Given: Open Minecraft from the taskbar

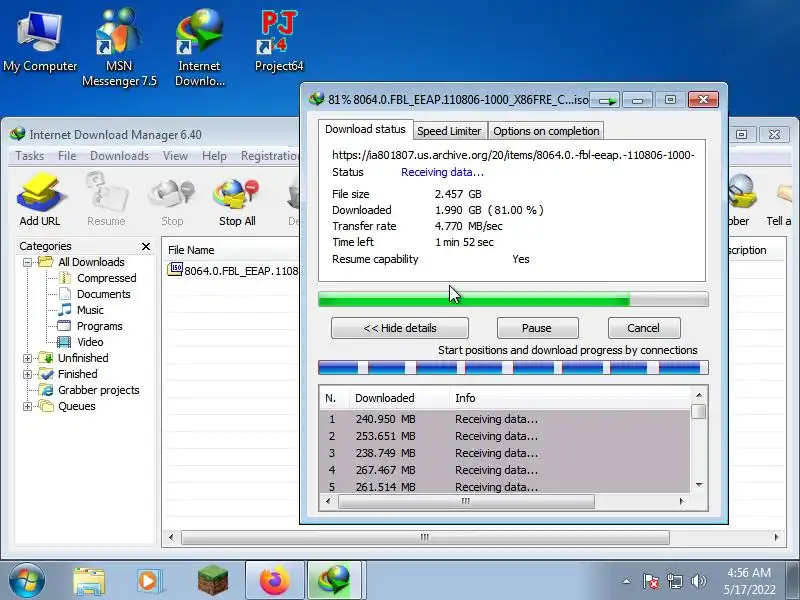Looking at the screenshot, I should point(213,581).
